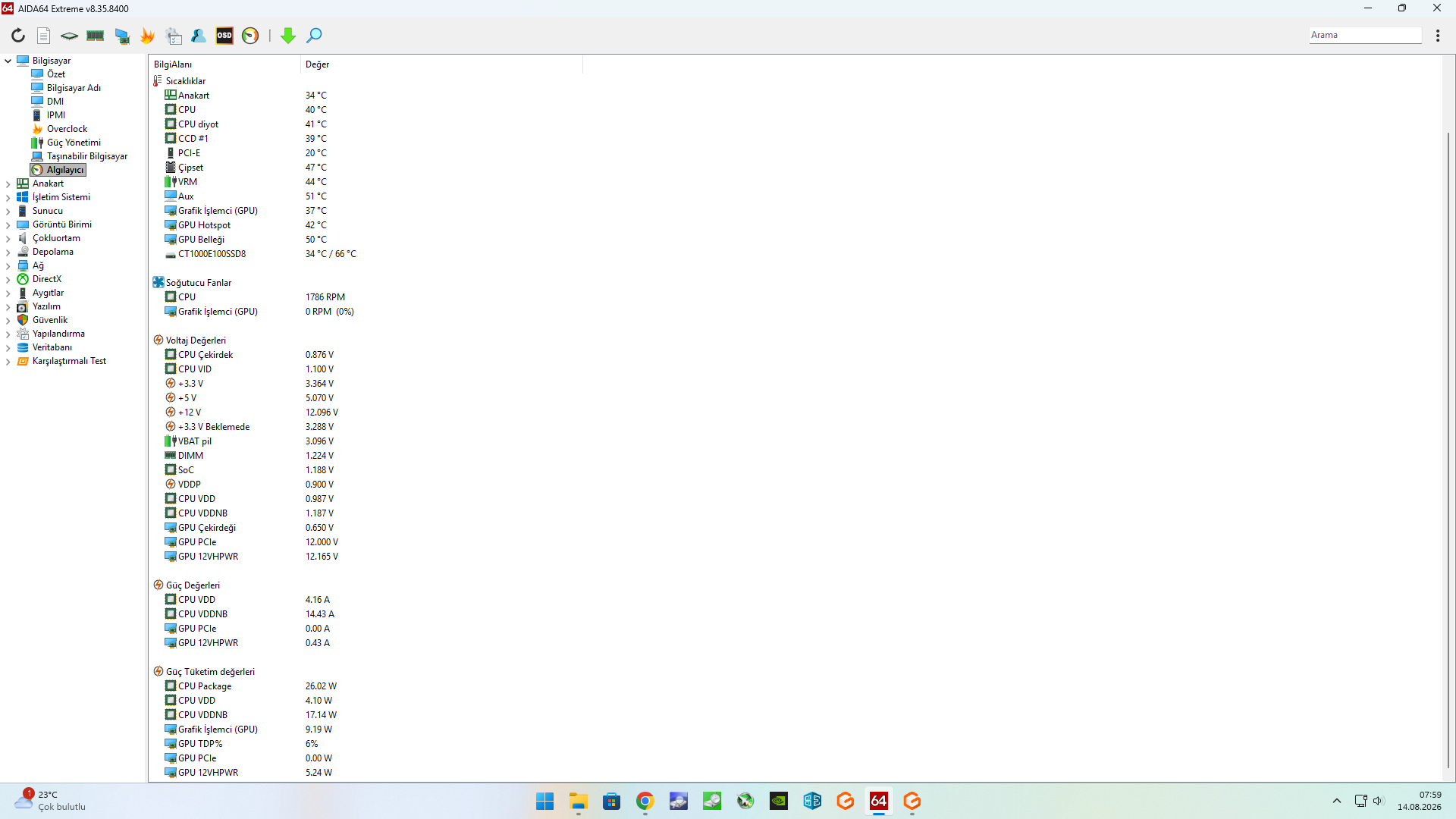Select Güç Yönetimi in the tree
This screenshot has height=819, width=1456.
pos(74,143)
